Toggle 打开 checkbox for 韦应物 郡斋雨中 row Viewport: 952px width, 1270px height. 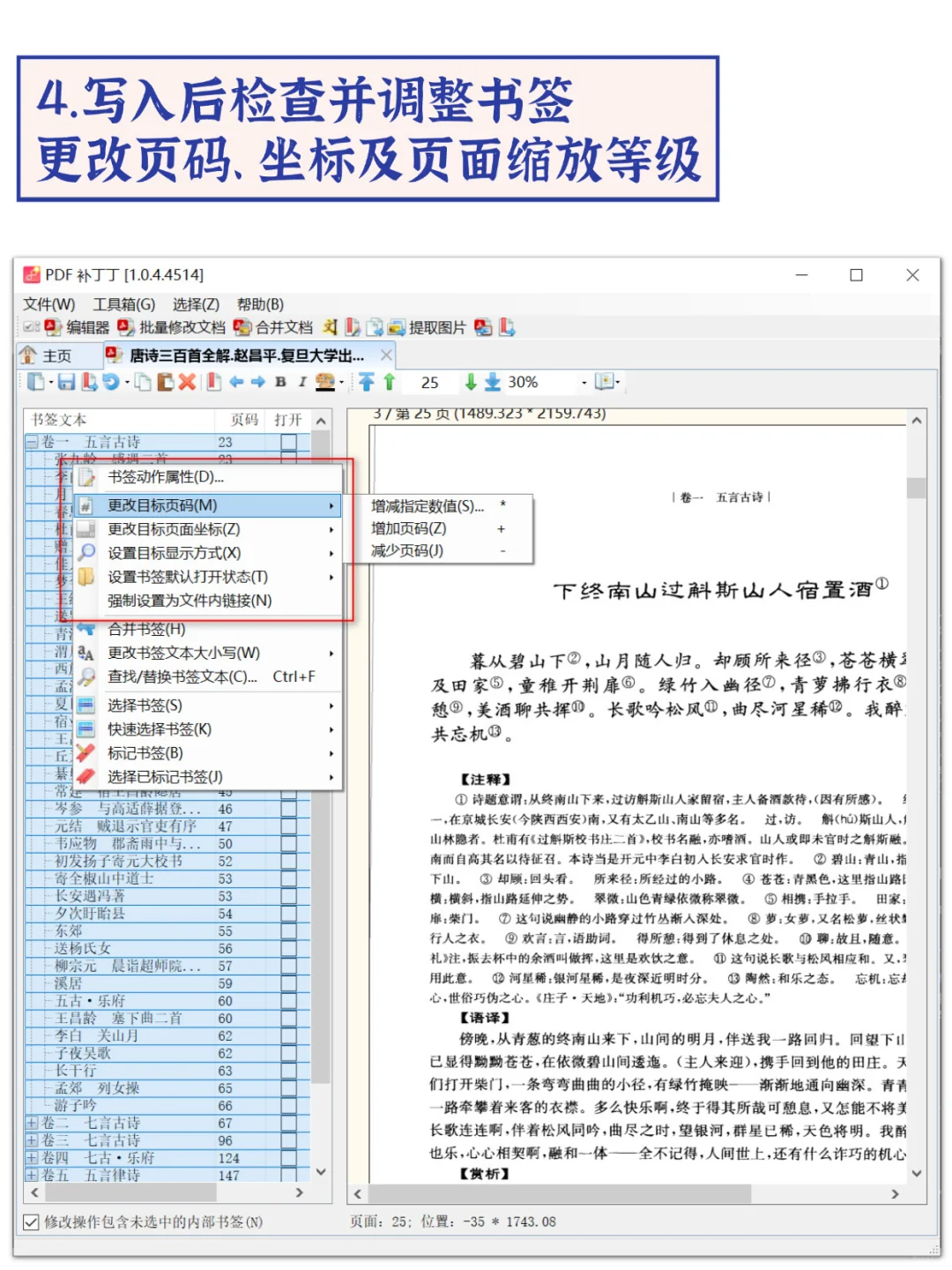289,844
